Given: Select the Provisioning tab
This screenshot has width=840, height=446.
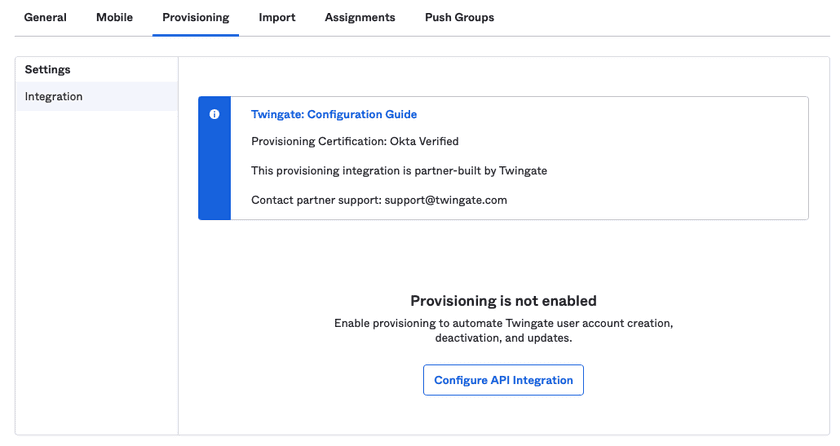Looking at the screenshot, I should tap(195, 17).
